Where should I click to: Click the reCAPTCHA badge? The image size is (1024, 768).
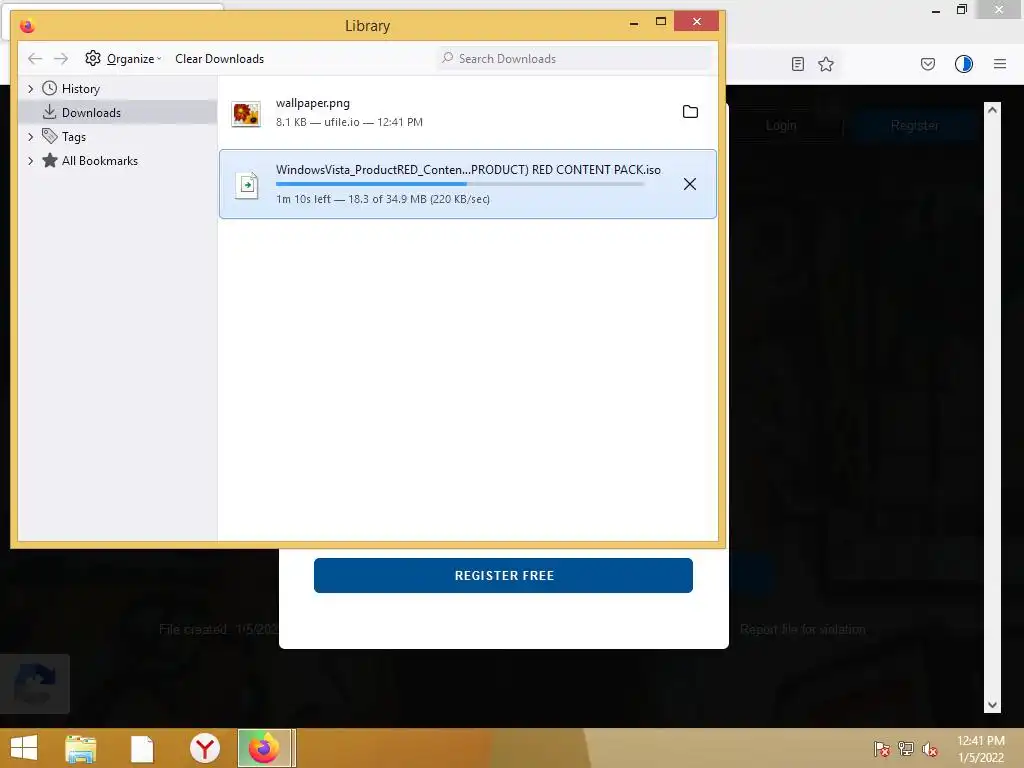tap(35, 684)
